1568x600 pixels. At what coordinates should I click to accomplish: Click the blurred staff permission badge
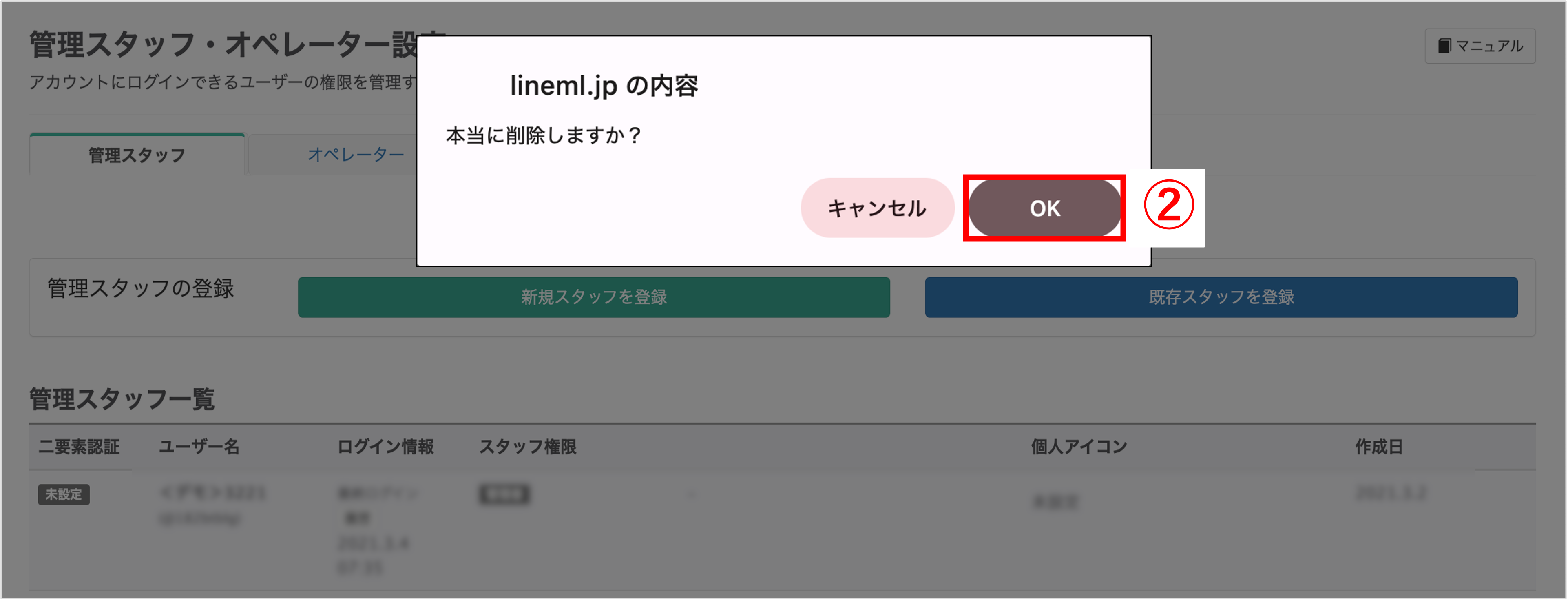[x=504, y=494]
